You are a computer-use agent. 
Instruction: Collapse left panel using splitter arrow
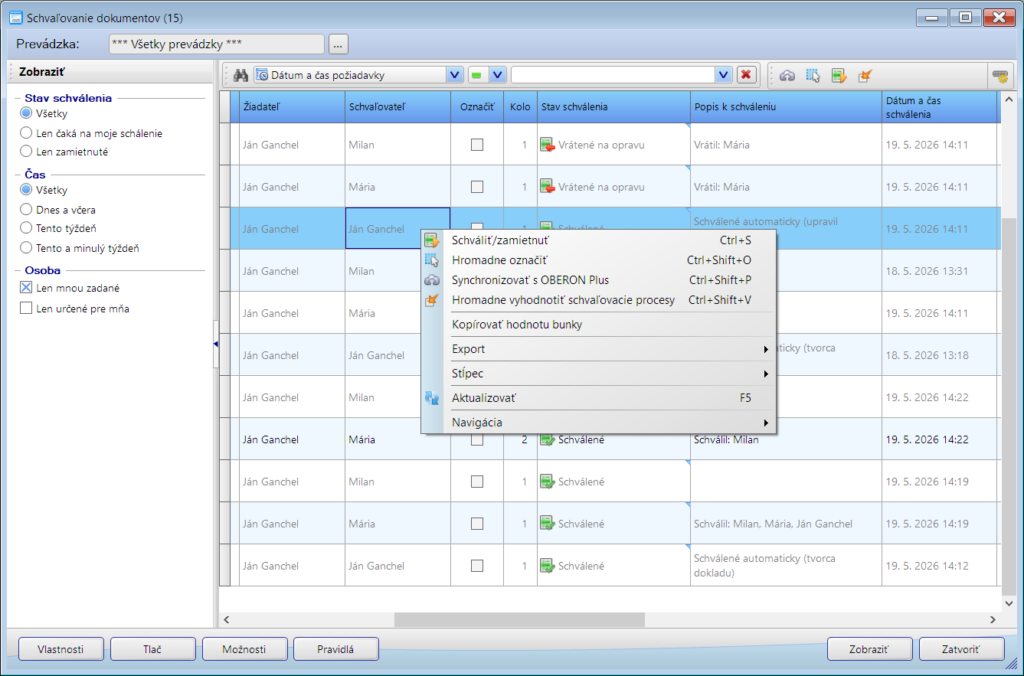(x=216, y=344)
